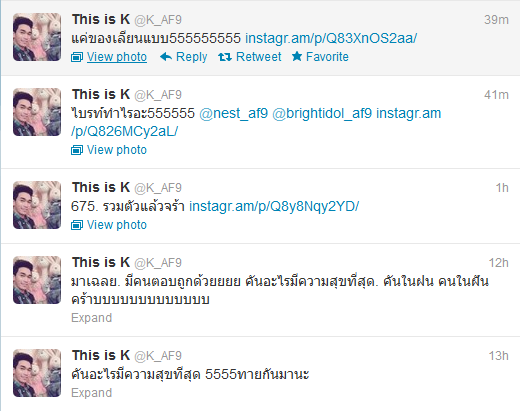Click the Retweet arrows icon
This screenshot has width=520, height=411.
pyautogui.click(x=225, y=57)
